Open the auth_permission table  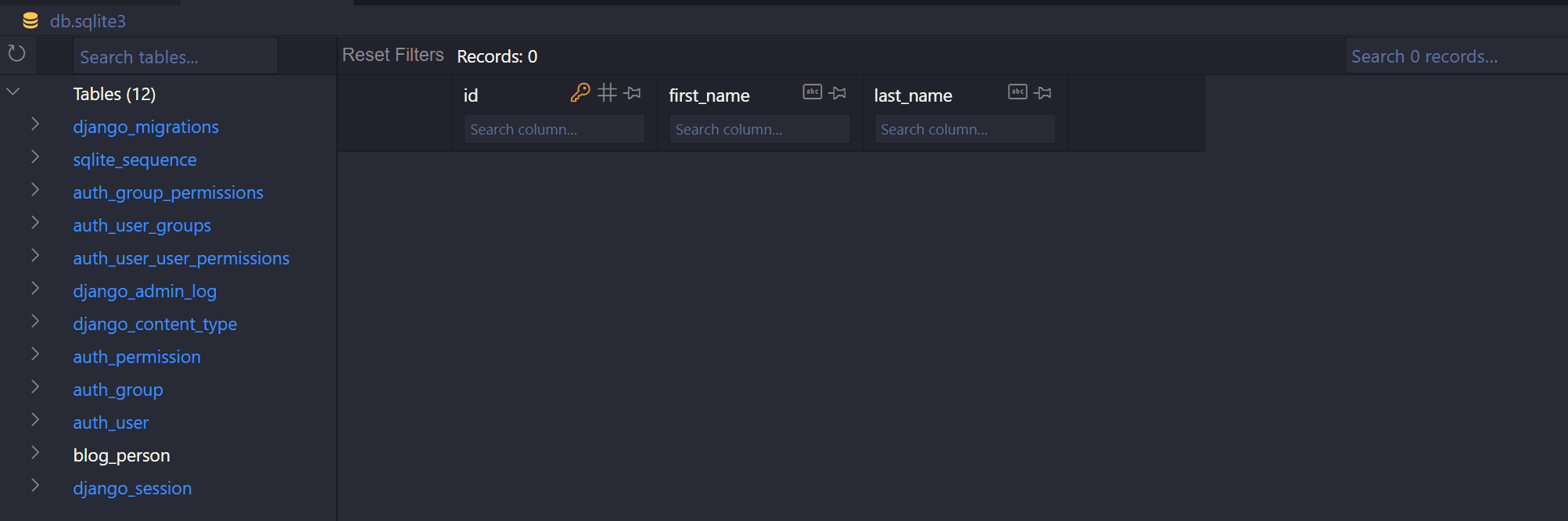137,357
